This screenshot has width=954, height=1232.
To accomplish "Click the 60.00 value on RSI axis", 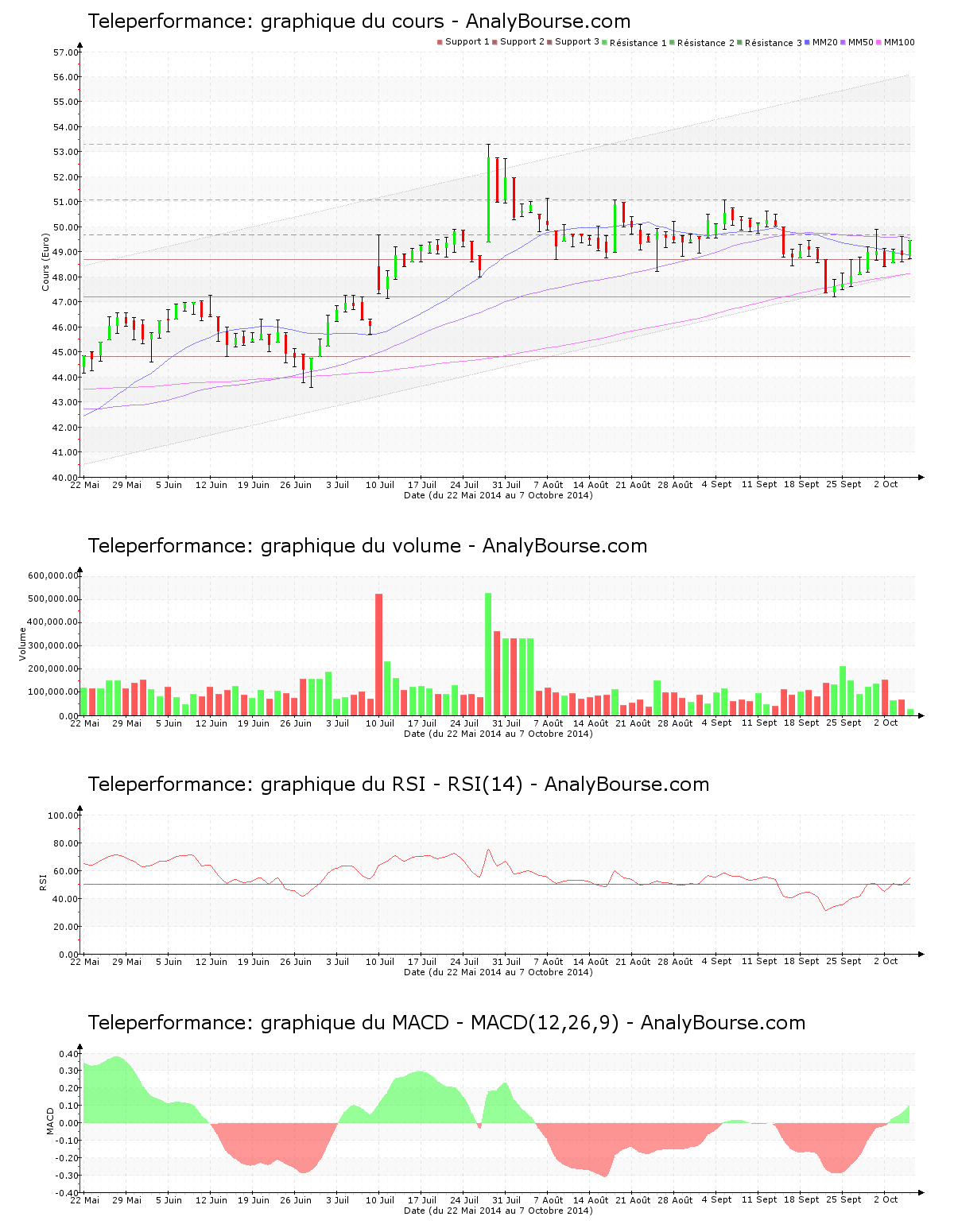I will [x=65, y=871].
